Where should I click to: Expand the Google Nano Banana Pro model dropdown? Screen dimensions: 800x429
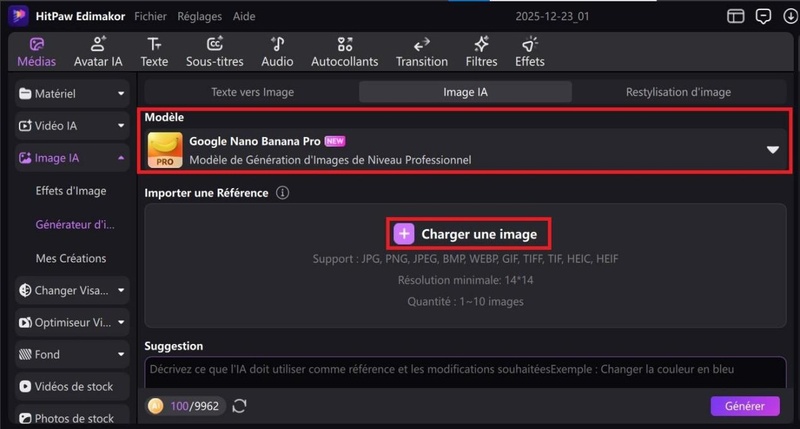(x=772, y=150)
